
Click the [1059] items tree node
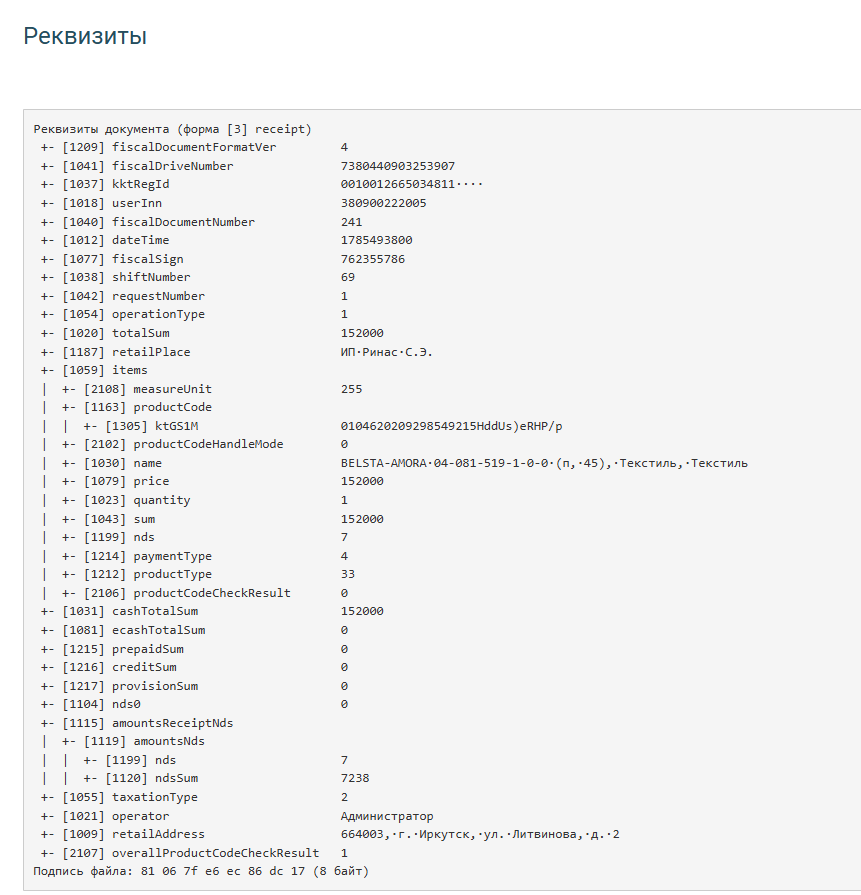click(x=94, y=370)
